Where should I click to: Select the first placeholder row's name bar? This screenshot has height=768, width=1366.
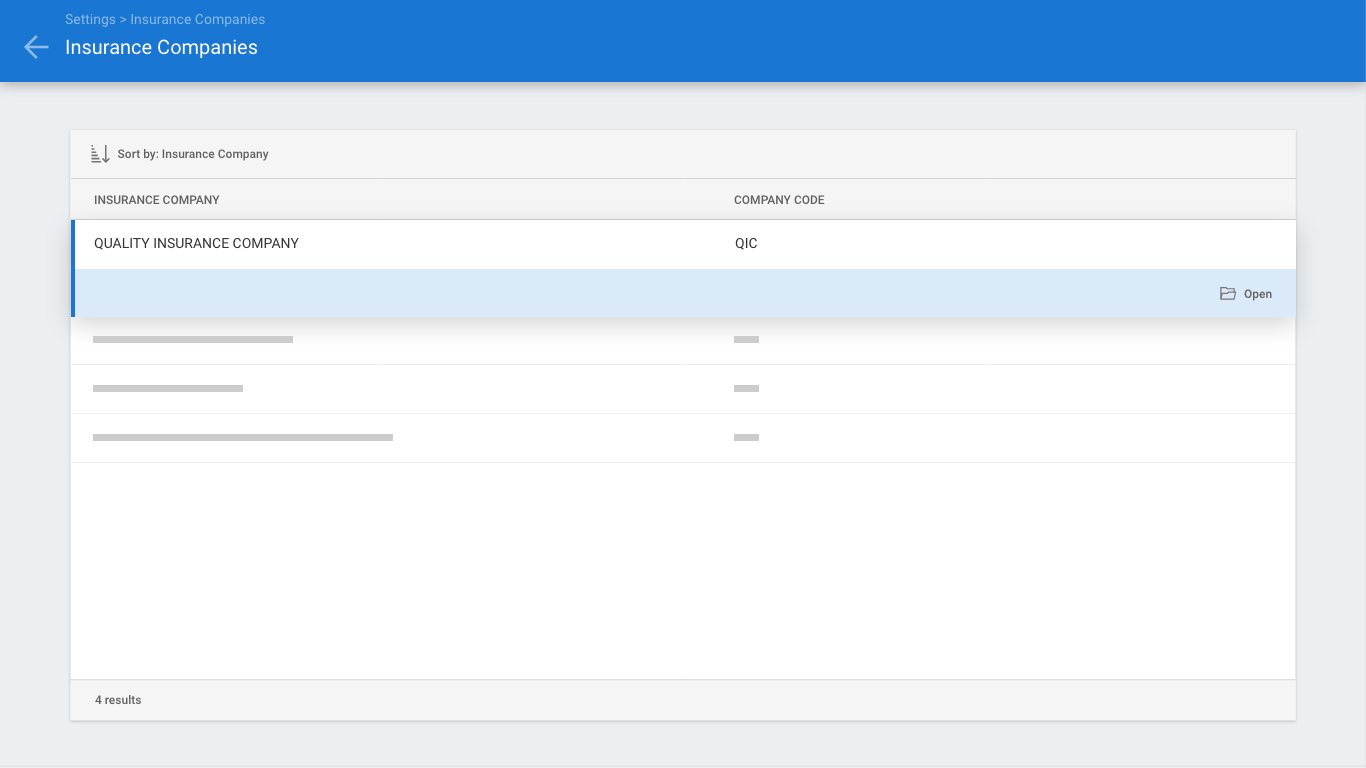pyautogui.click(x=193, y=340)
